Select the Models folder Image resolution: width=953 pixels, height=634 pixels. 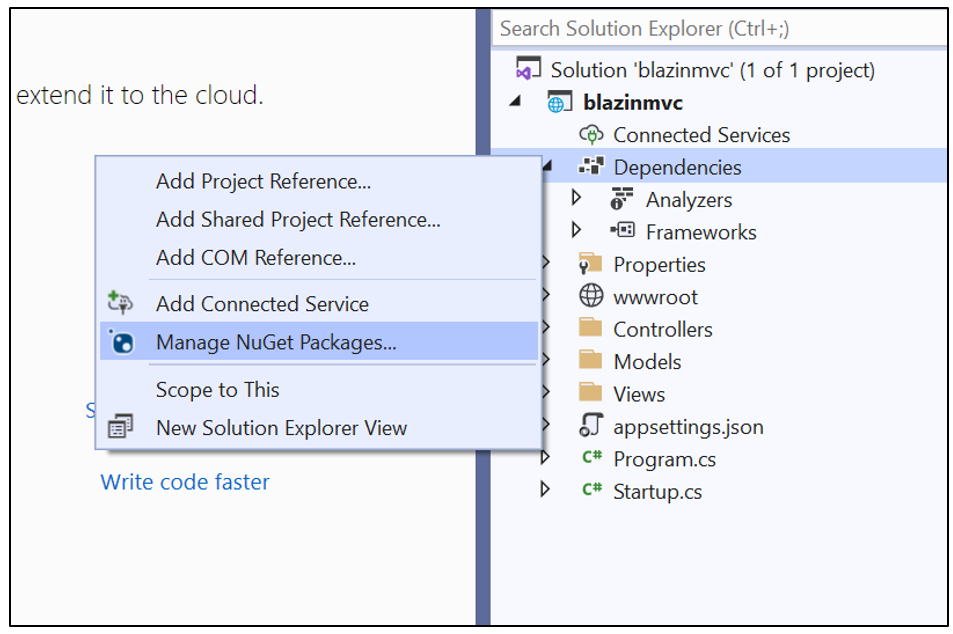(646, 362)
